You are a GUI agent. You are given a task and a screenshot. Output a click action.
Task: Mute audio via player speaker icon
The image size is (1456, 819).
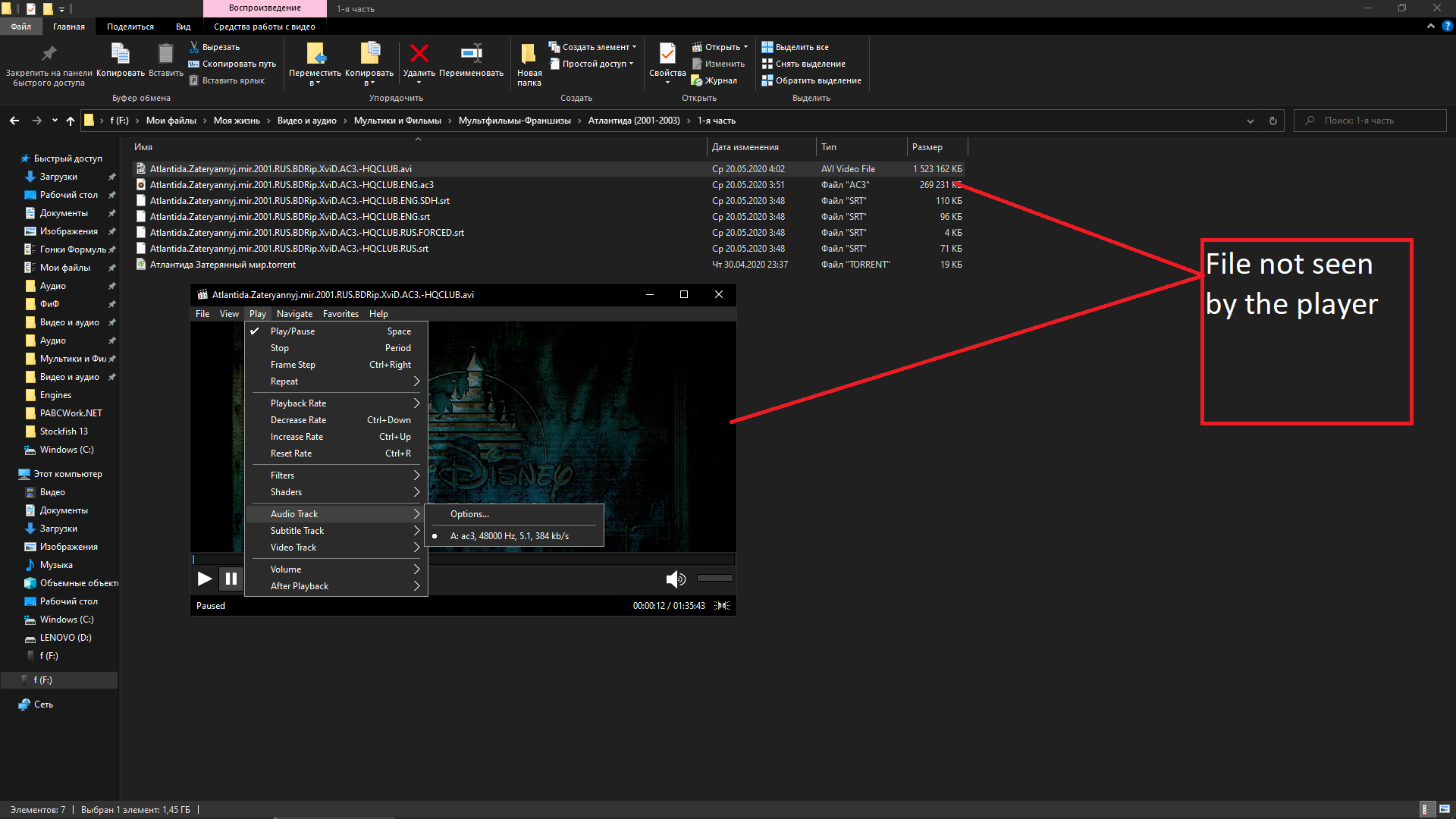675,579
